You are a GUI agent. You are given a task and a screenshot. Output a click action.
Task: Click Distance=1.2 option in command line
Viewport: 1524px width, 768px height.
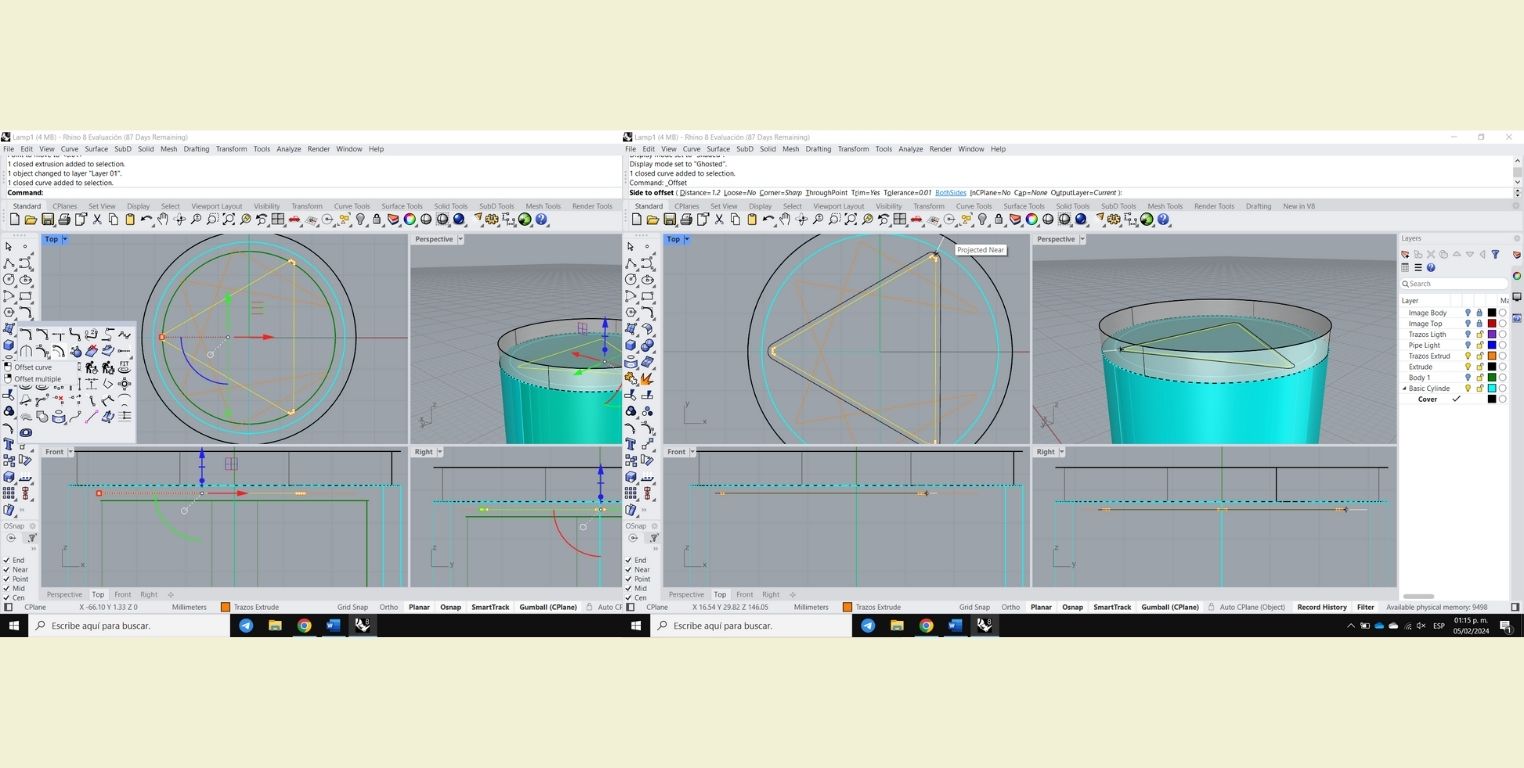(699, 192)
